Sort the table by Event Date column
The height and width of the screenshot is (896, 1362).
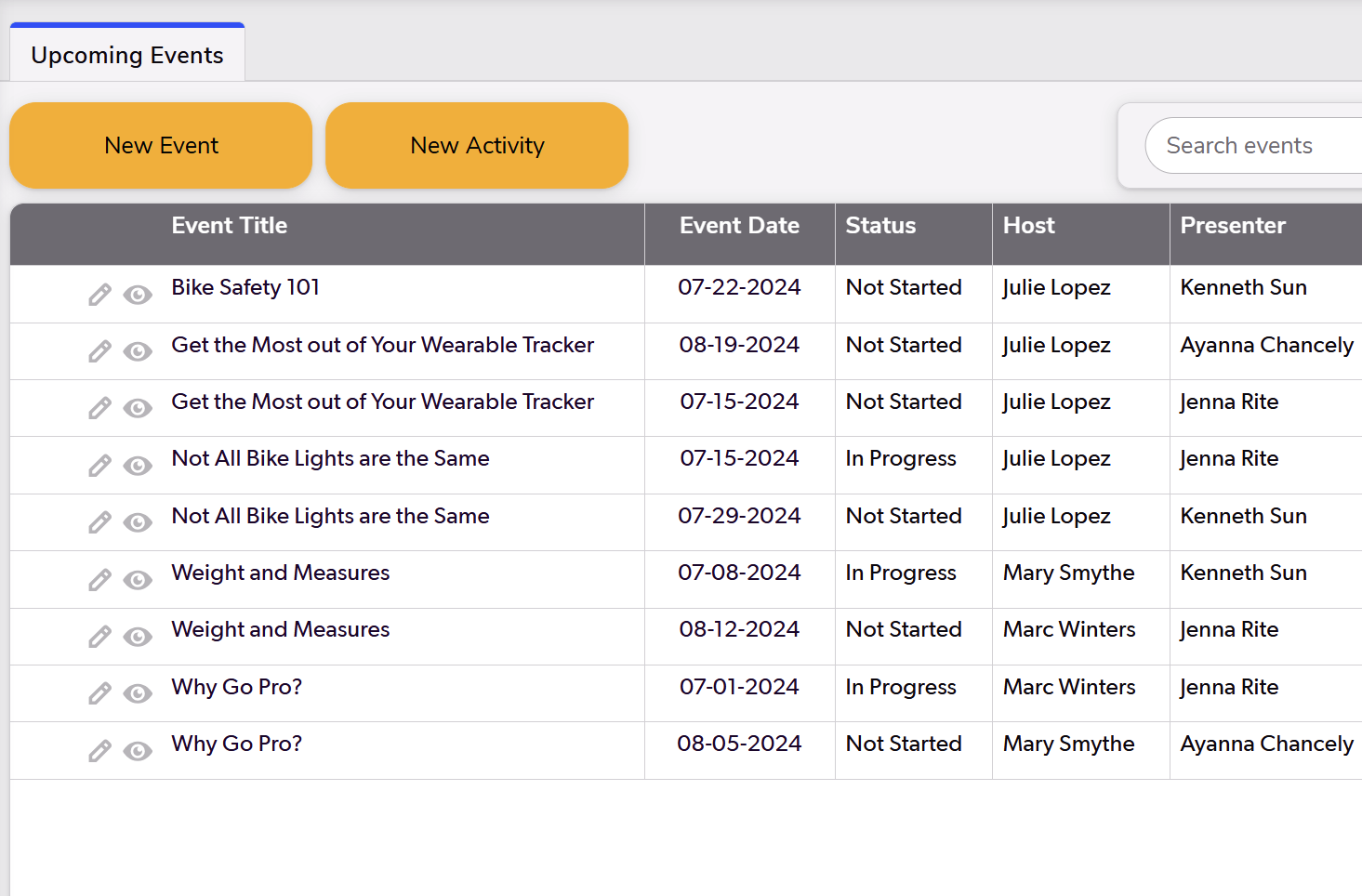point(739,225)
